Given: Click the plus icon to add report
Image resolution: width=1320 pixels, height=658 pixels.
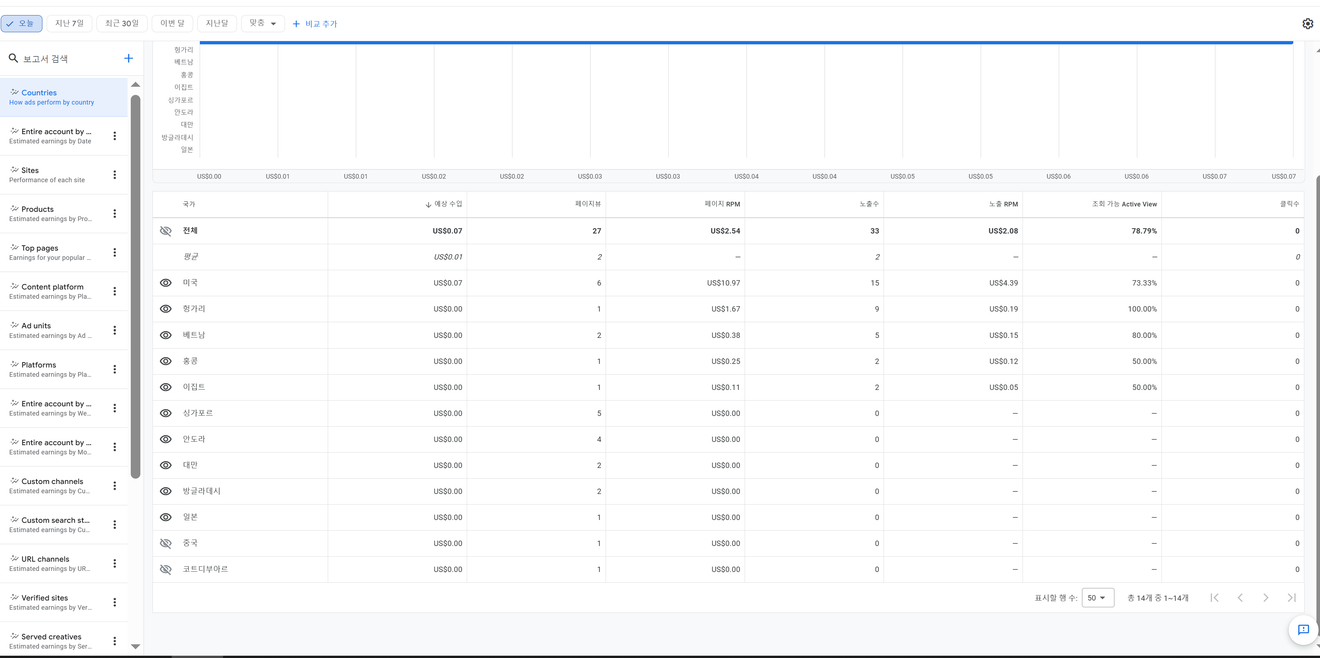Looking at the screenshot, I should tap(128, 59).
